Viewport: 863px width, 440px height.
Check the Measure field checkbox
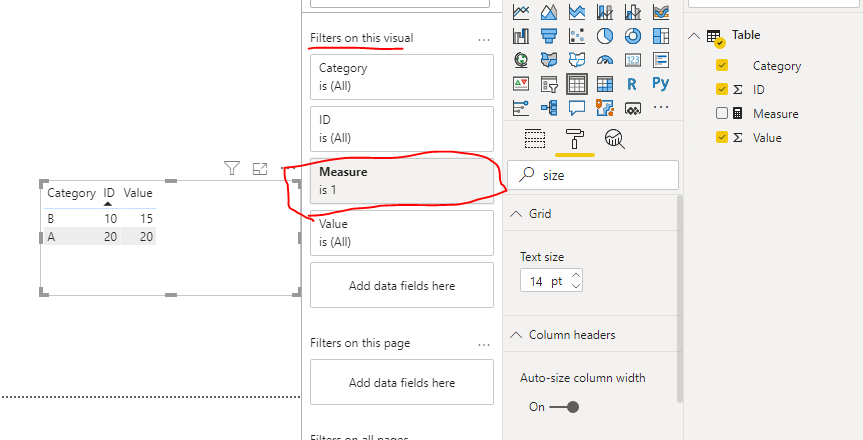(722, 113)
